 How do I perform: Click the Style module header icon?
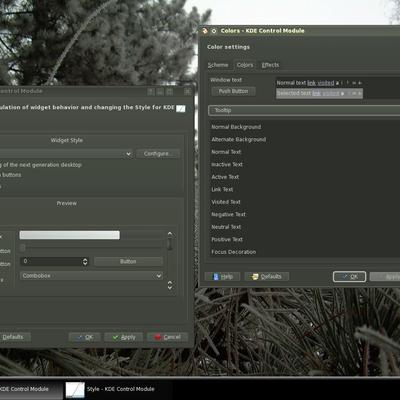(181, 108)
